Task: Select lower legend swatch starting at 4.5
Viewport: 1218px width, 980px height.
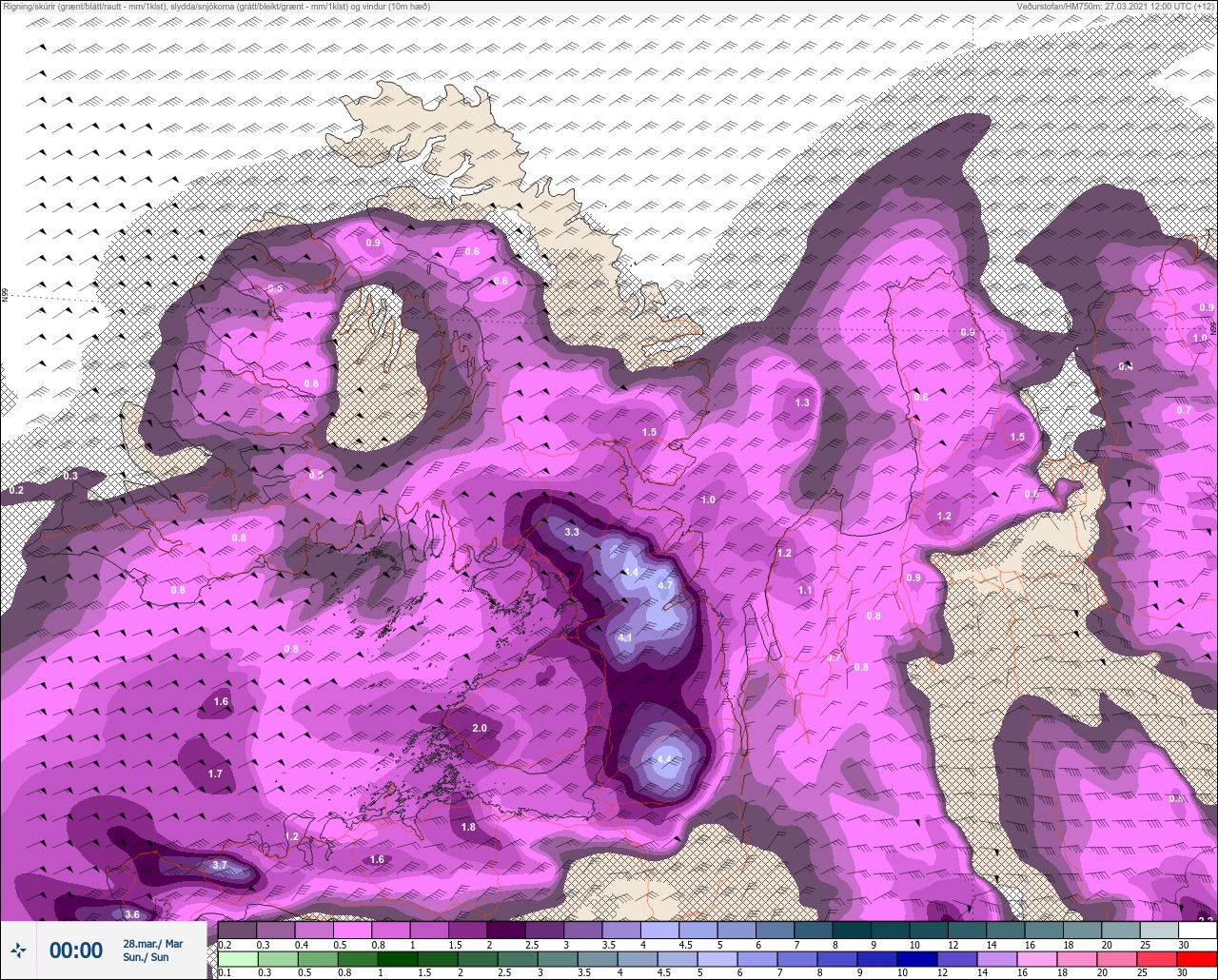Action: click(x=678, y=959)
